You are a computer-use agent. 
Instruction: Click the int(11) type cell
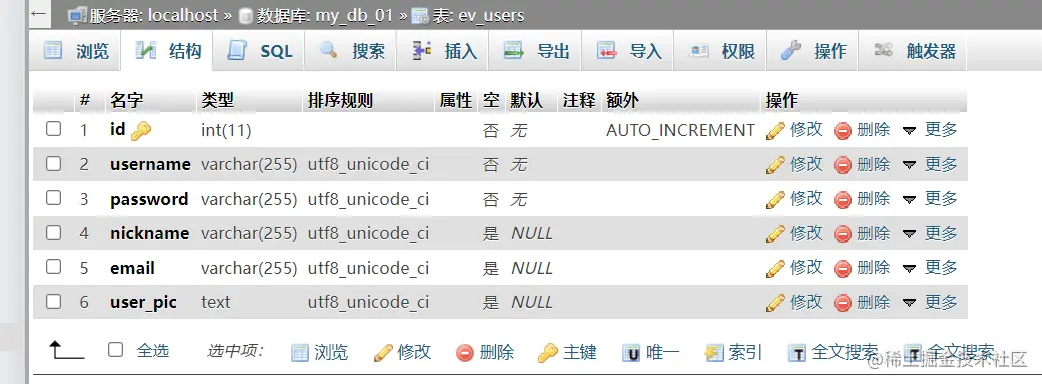(x=226, y=131)
